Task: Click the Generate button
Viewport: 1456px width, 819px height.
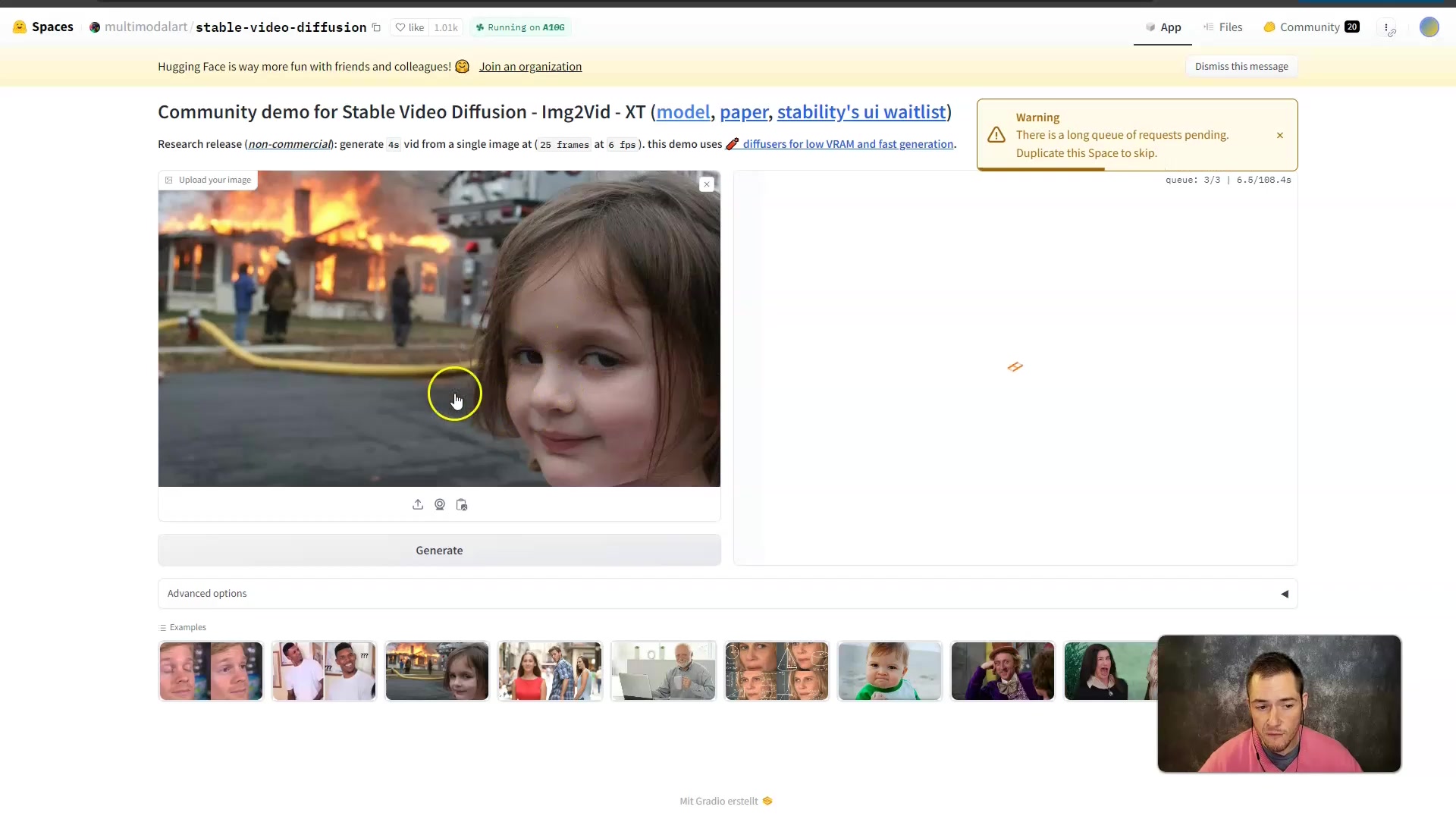Action: coord(439,551)
